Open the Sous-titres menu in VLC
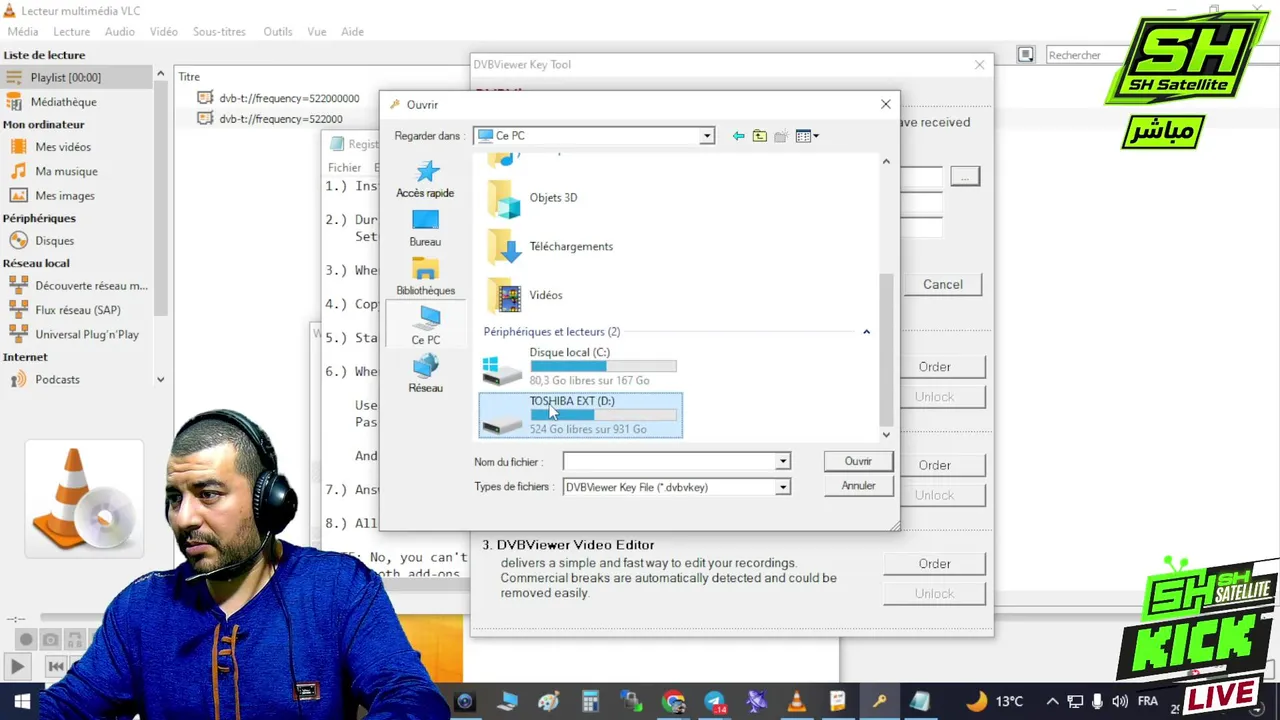1280x720 pixels. point(219,32)
